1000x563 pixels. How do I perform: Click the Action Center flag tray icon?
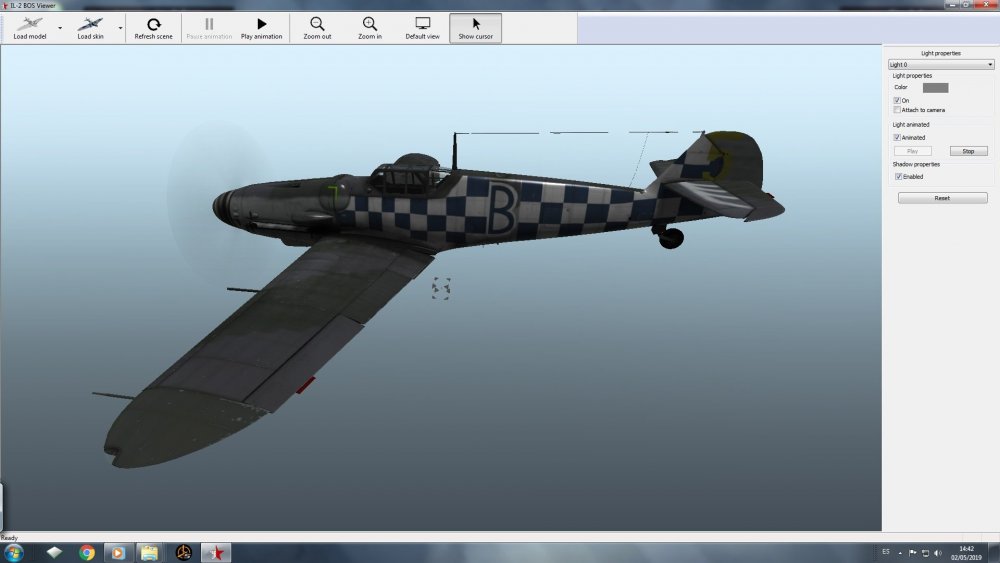913,553
